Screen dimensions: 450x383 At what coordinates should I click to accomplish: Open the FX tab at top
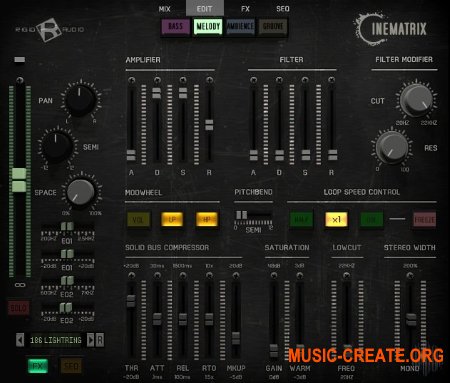click(x=245, y=9)
